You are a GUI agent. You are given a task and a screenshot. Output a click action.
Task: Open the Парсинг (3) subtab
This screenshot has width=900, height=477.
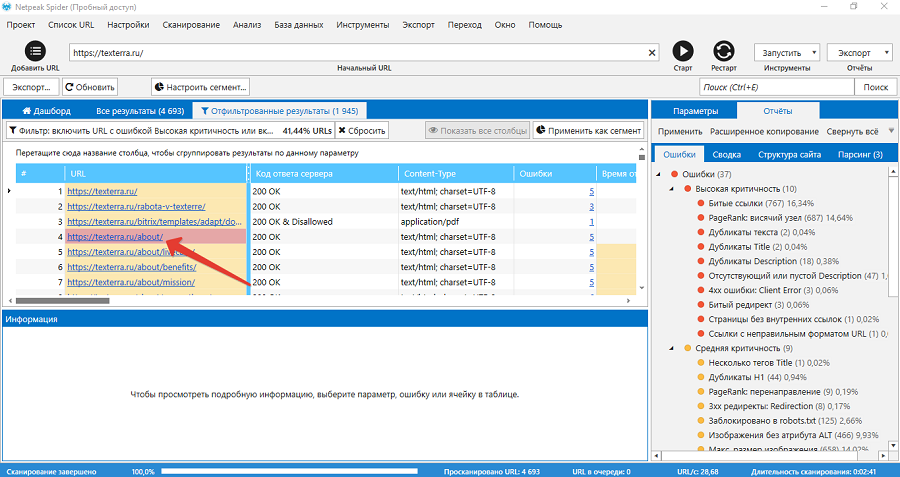(x=860, y=154)
